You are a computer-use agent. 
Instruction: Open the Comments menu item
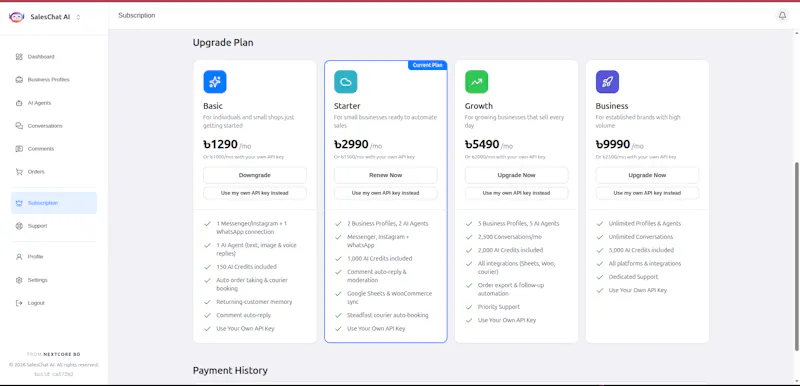[x=54, y=149]
